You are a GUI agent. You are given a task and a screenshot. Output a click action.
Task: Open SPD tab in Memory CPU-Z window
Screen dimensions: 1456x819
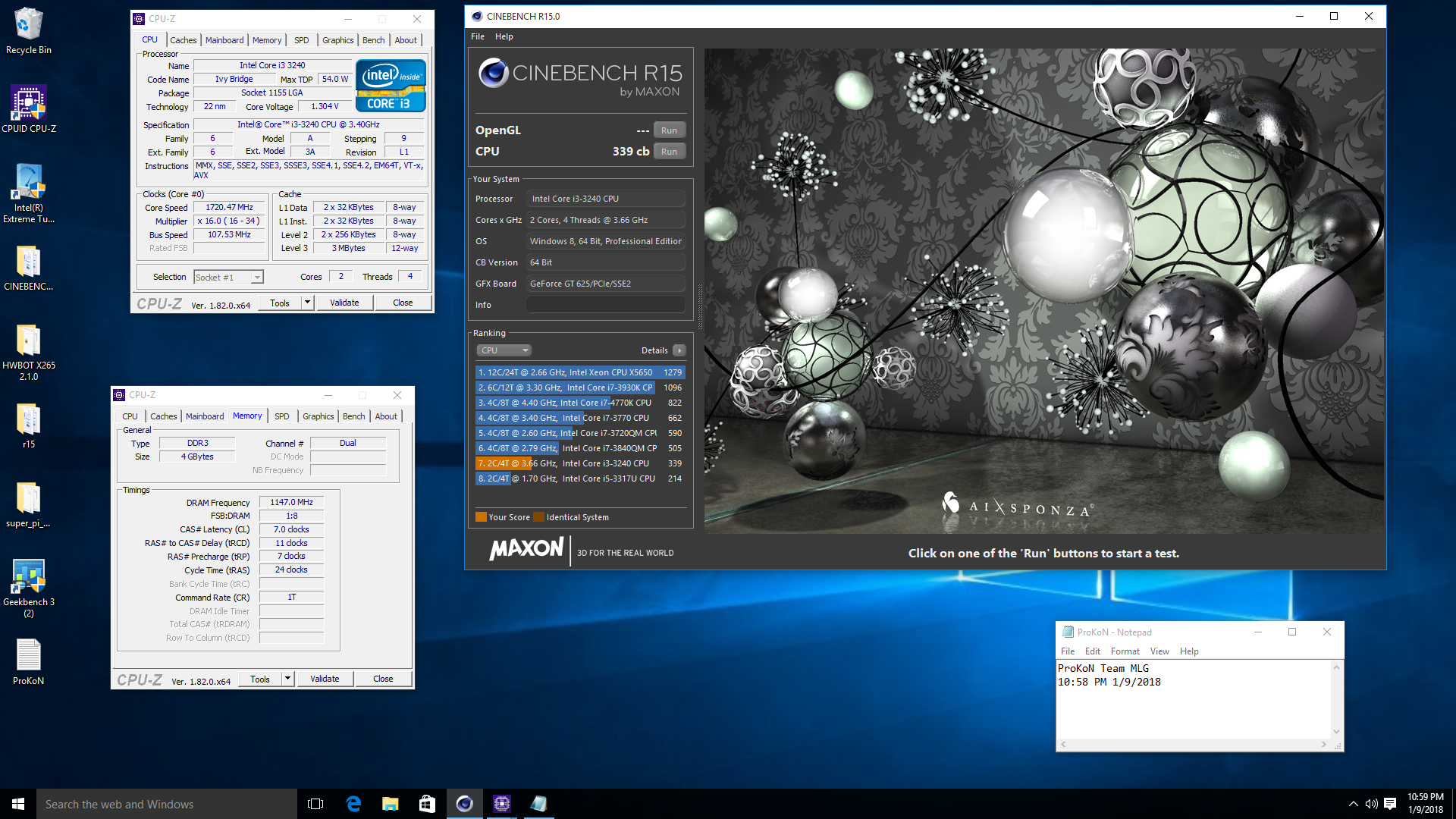[282, 416]
